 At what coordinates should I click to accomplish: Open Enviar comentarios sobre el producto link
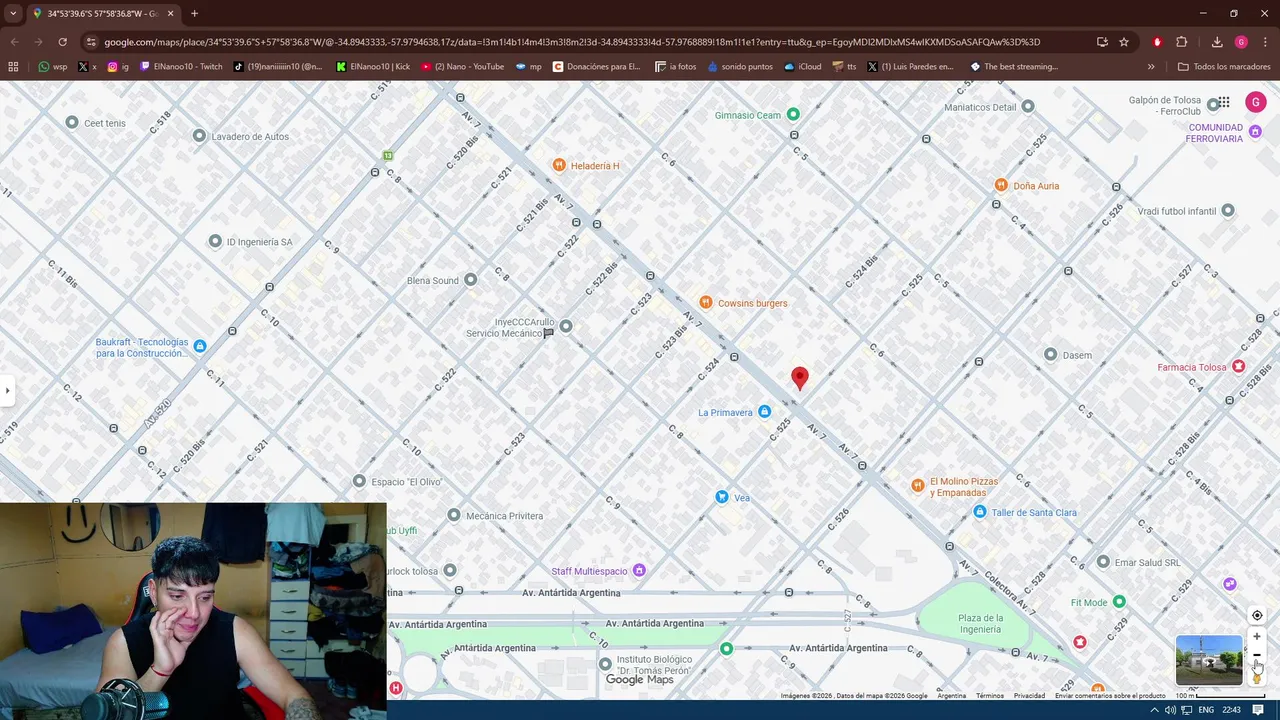(x=1110, y=696)
